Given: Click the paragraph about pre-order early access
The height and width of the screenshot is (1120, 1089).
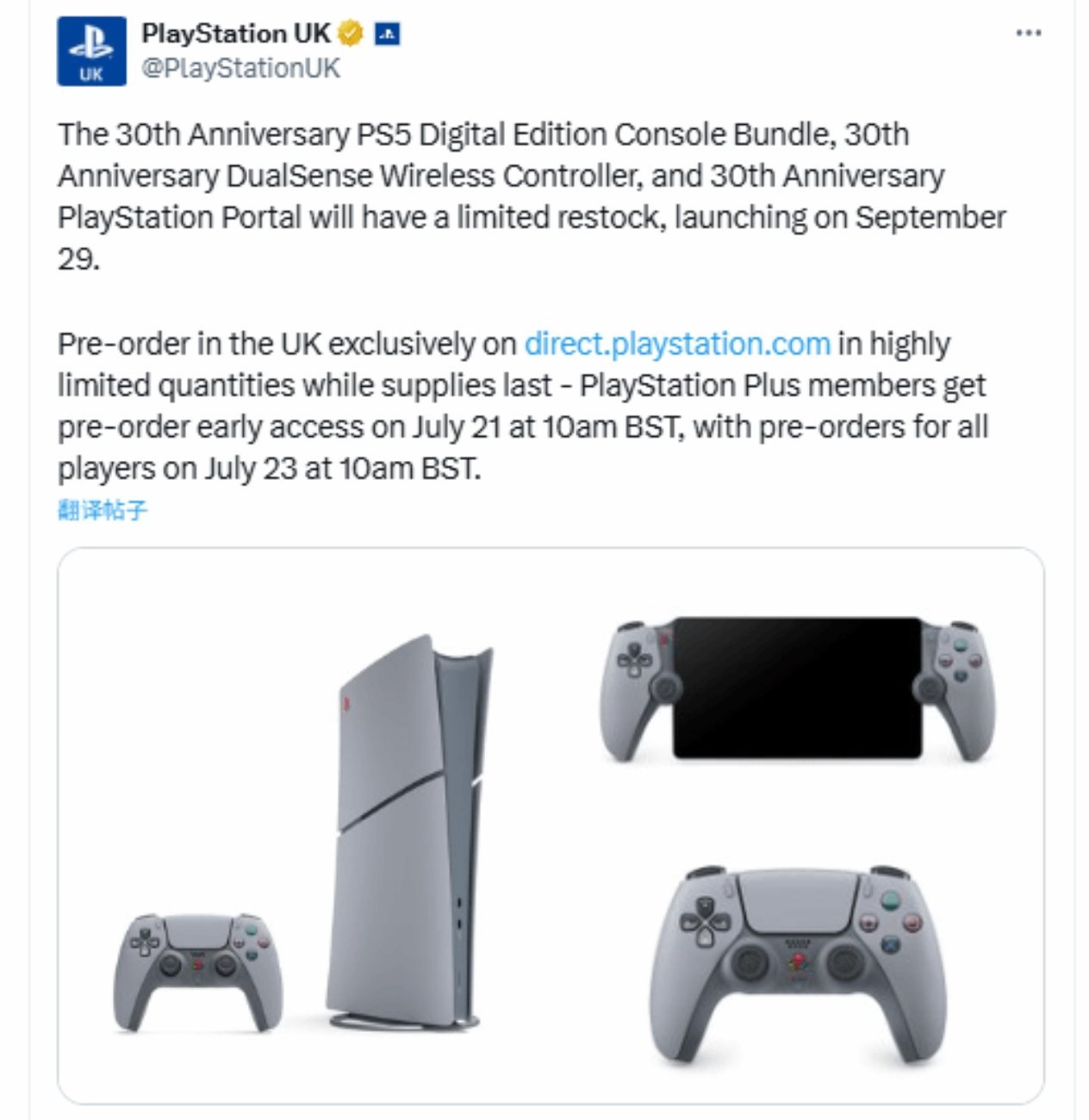Looking at the screenshot, I should [523, 406].
